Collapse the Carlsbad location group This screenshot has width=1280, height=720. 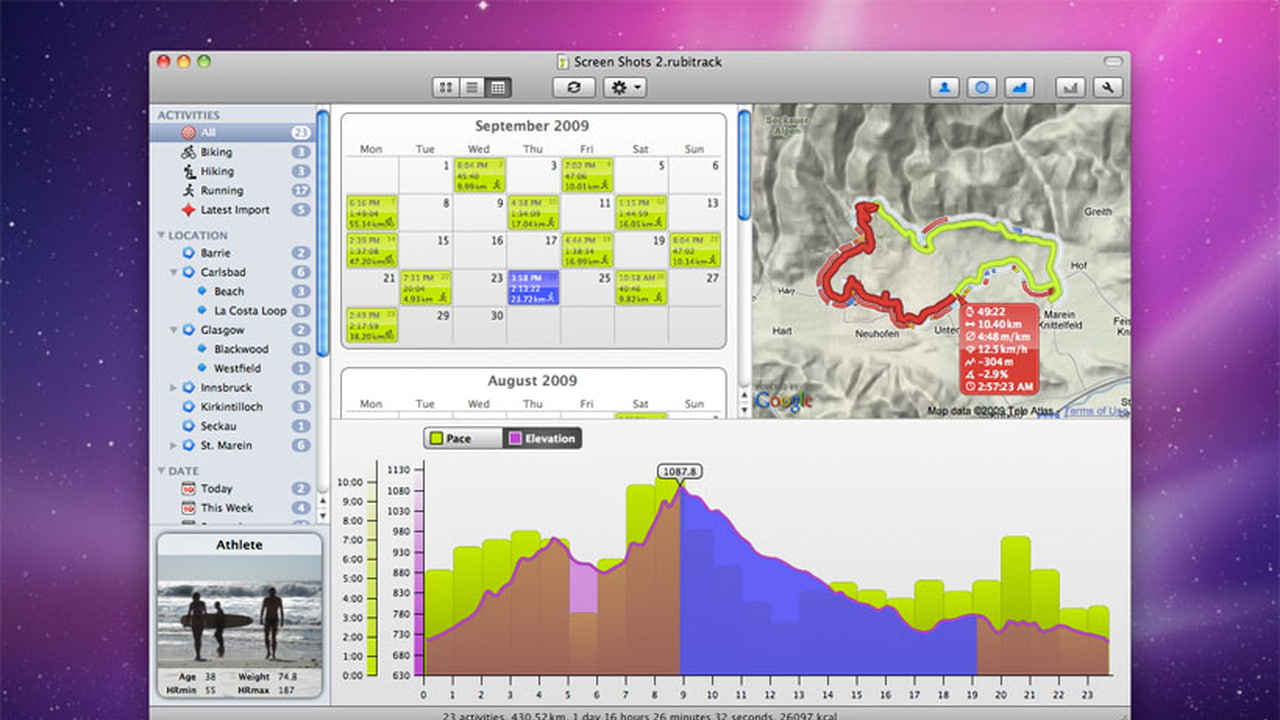pyautogui.click(x=174, y=272)
